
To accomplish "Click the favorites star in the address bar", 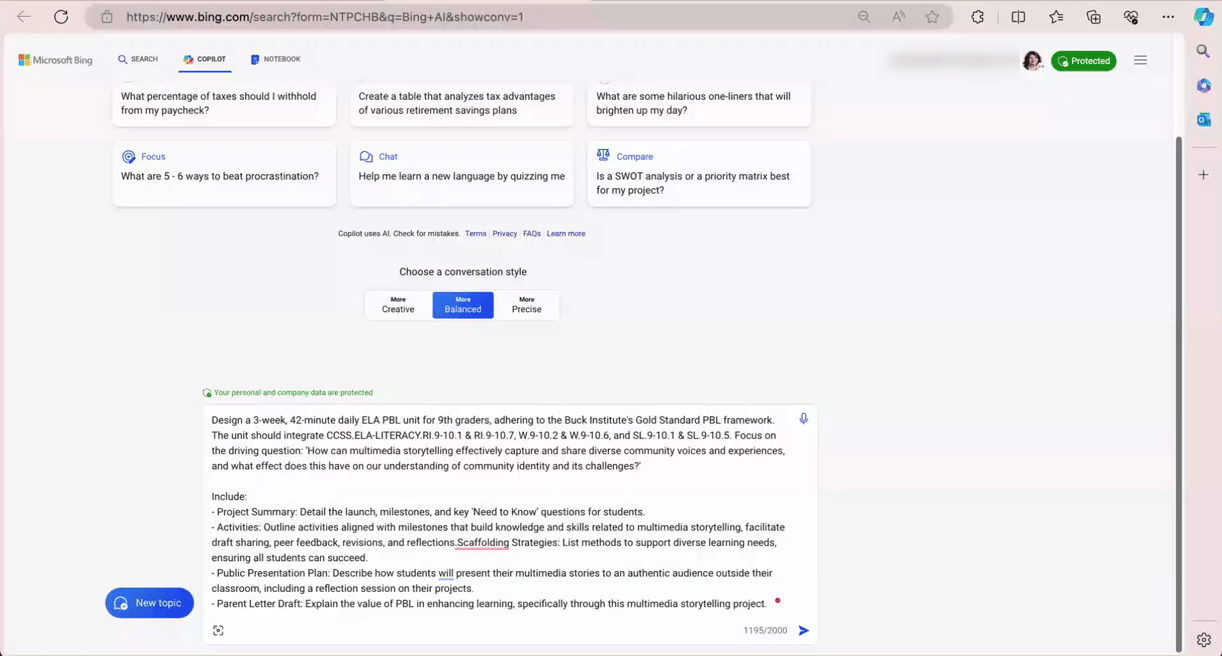I will (x=930, y=16).
